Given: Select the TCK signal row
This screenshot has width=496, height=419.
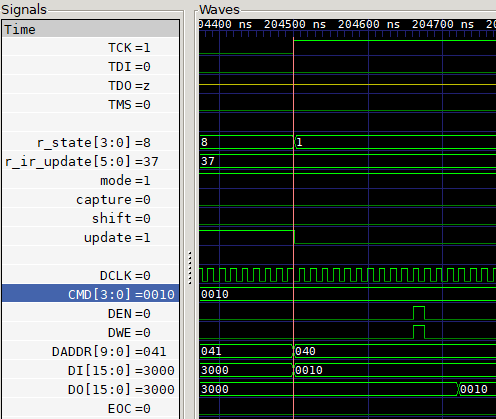Looking at the screenshot, I should click(91, 48).
